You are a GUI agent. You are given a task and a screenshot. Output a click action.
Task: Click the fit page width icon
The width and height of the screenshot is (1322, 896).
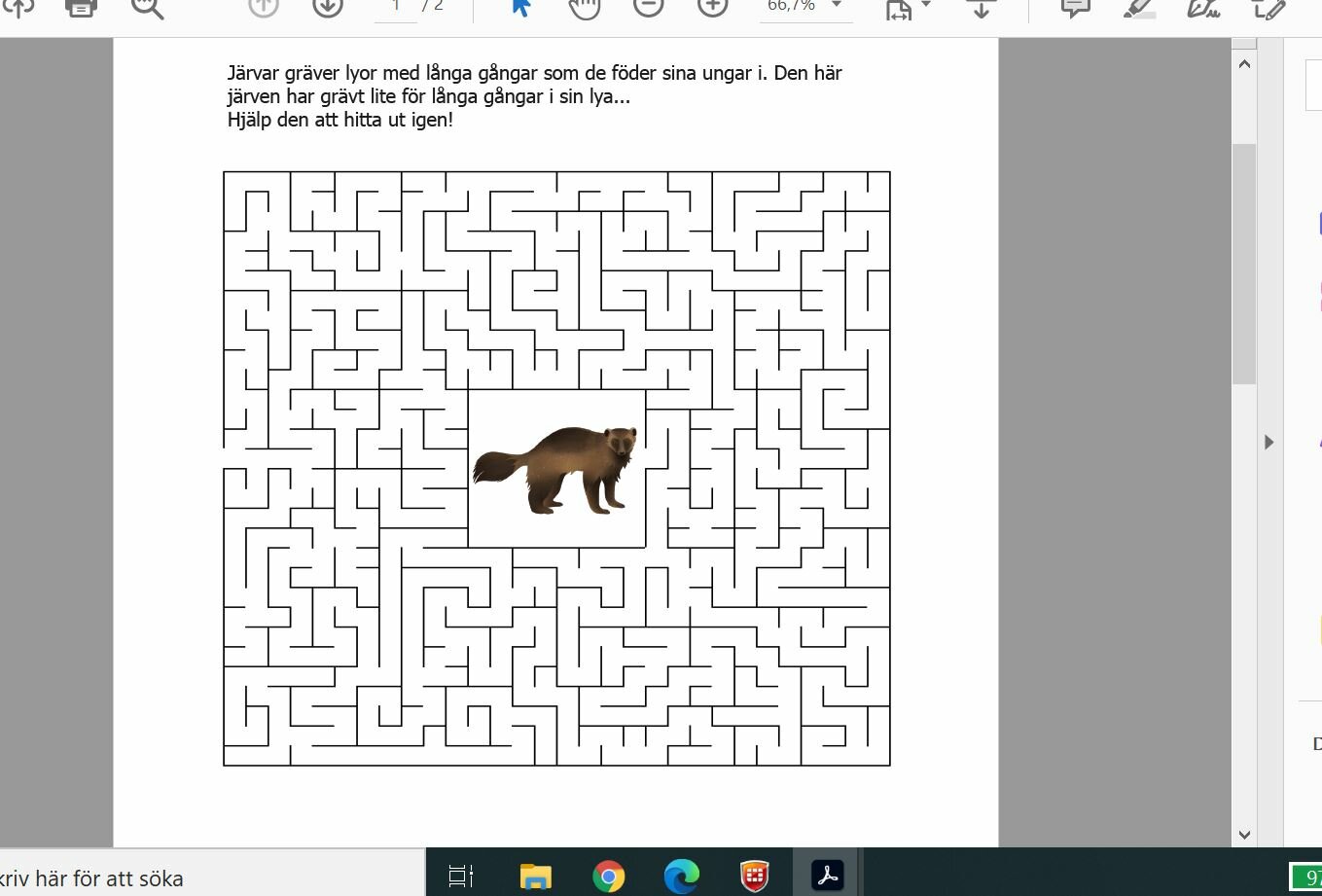[898, 8]
